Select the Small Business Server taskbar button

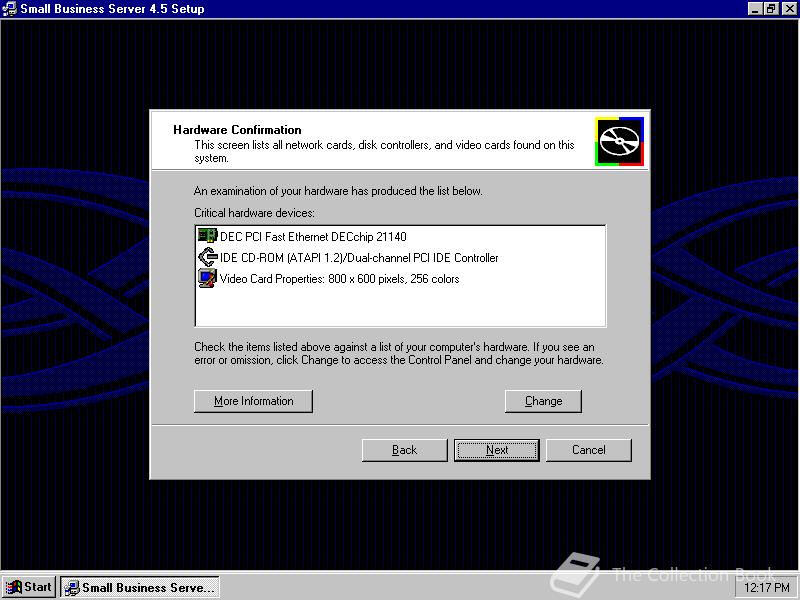[140, 587]
